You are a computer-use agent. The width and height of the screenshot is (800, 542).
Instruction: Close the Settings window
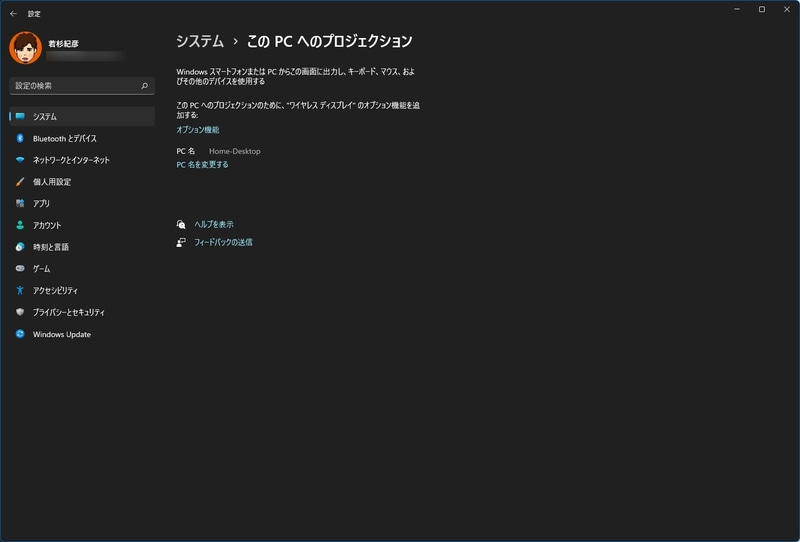pyautogui.click(x=787, y=9)
